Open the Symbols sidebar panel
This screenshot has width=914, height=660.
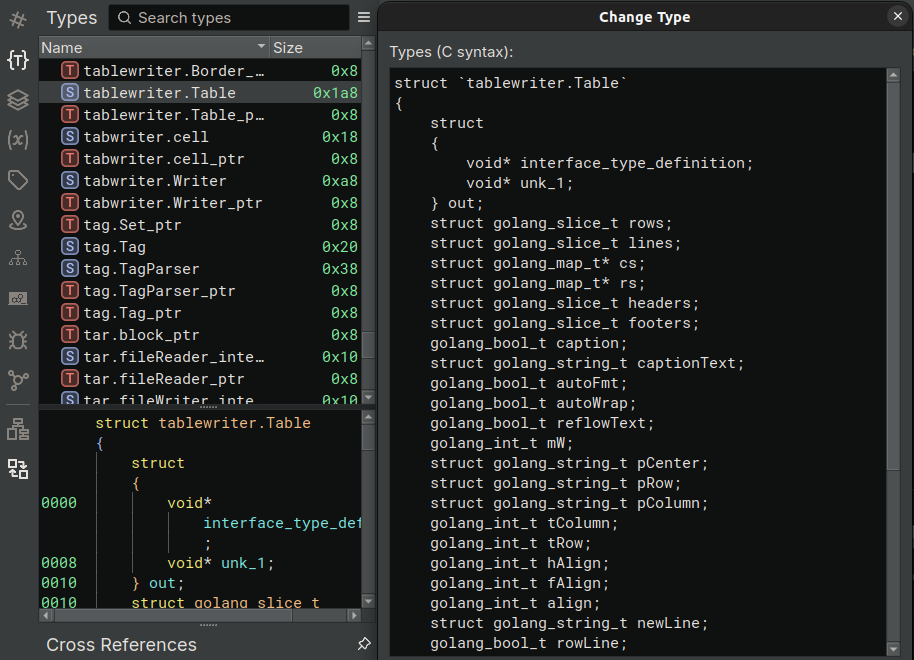pos(18,20)
